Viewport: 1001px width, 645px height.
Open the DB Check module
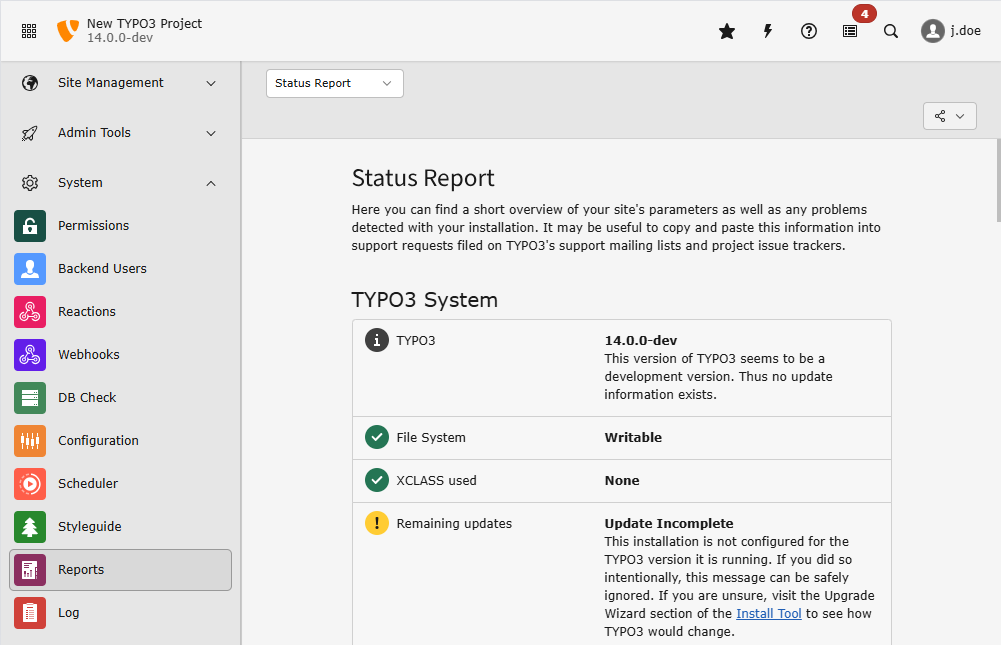(x=87, y=398)
